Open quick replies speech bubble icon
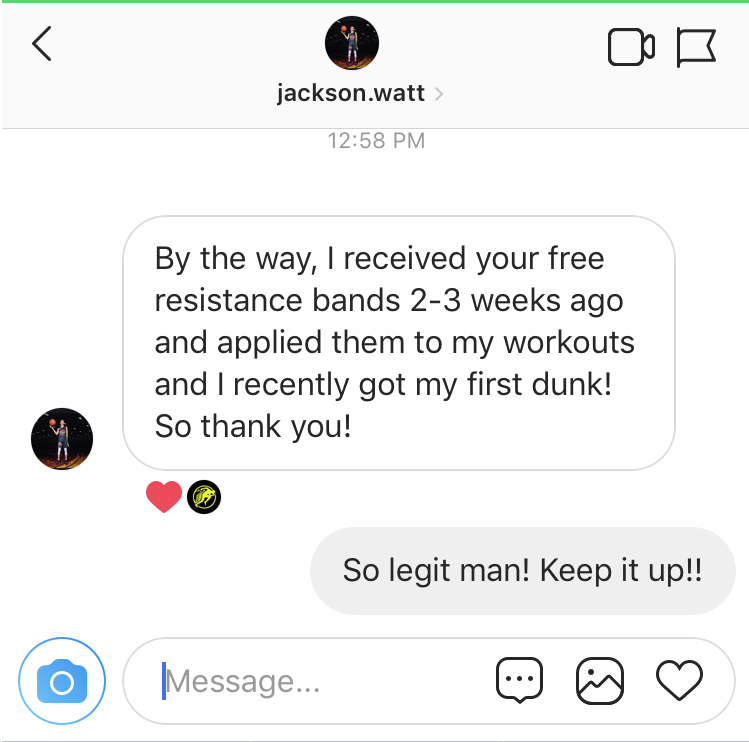 (x=519, y=680)
